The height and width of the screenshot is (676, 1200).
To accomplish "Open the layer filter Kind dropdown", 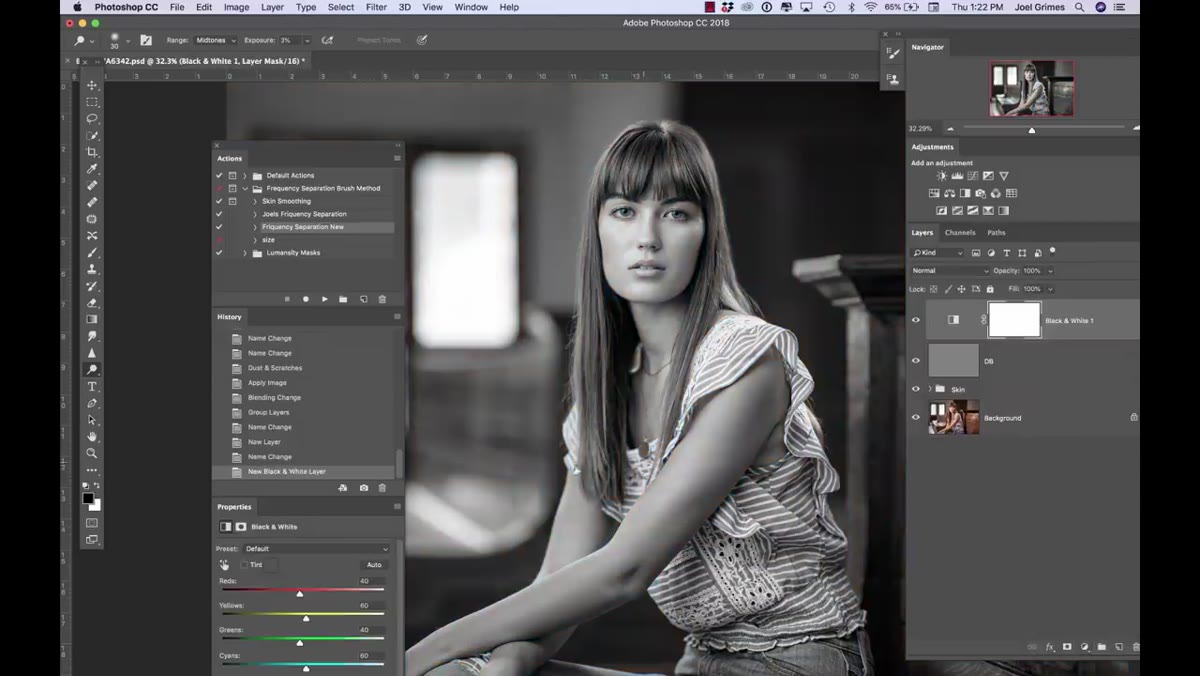I will (x=937, y=253).
